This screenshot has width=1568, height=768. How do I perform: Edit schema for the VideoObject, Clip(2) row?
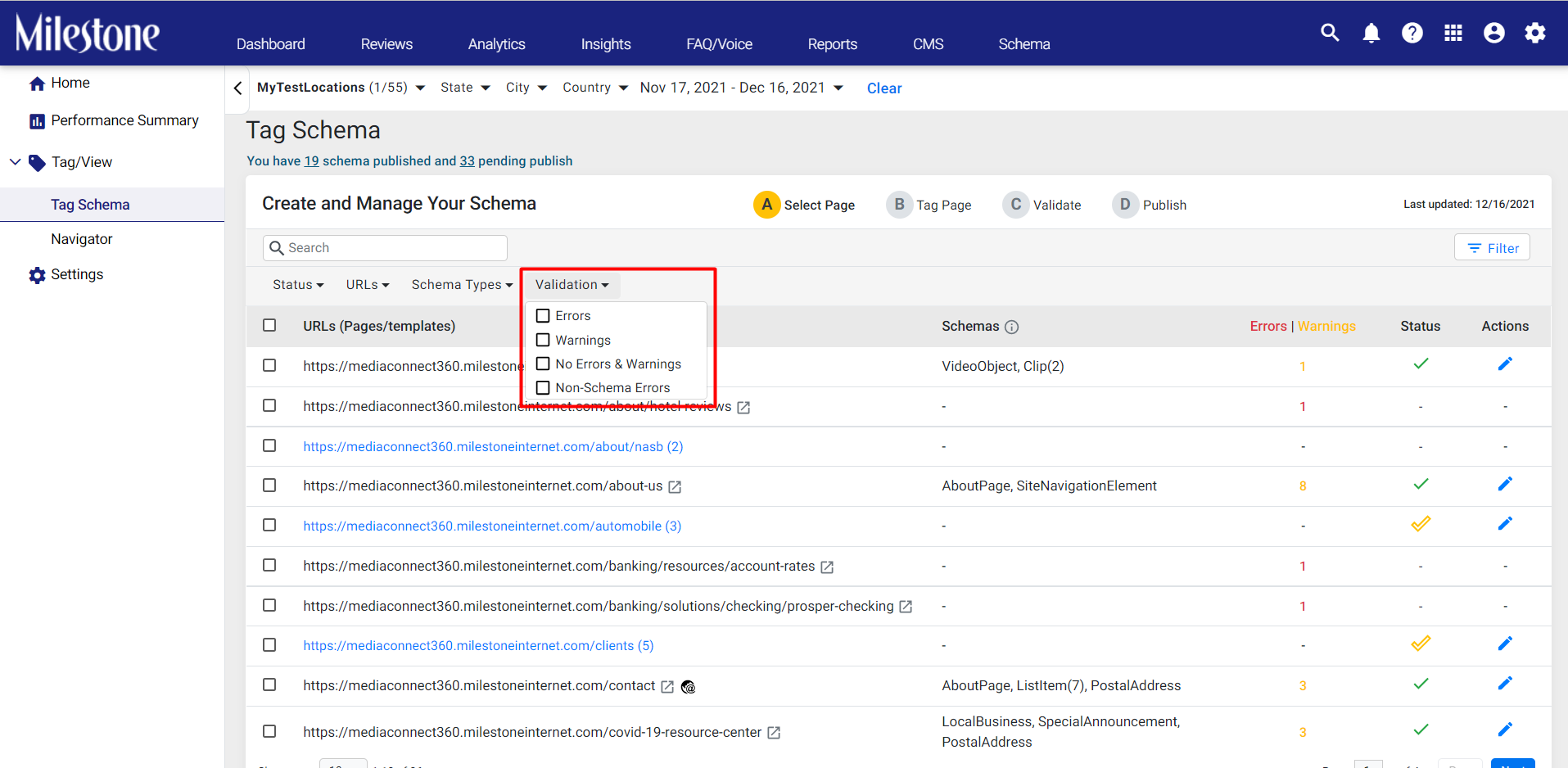tap(1505, 364)
